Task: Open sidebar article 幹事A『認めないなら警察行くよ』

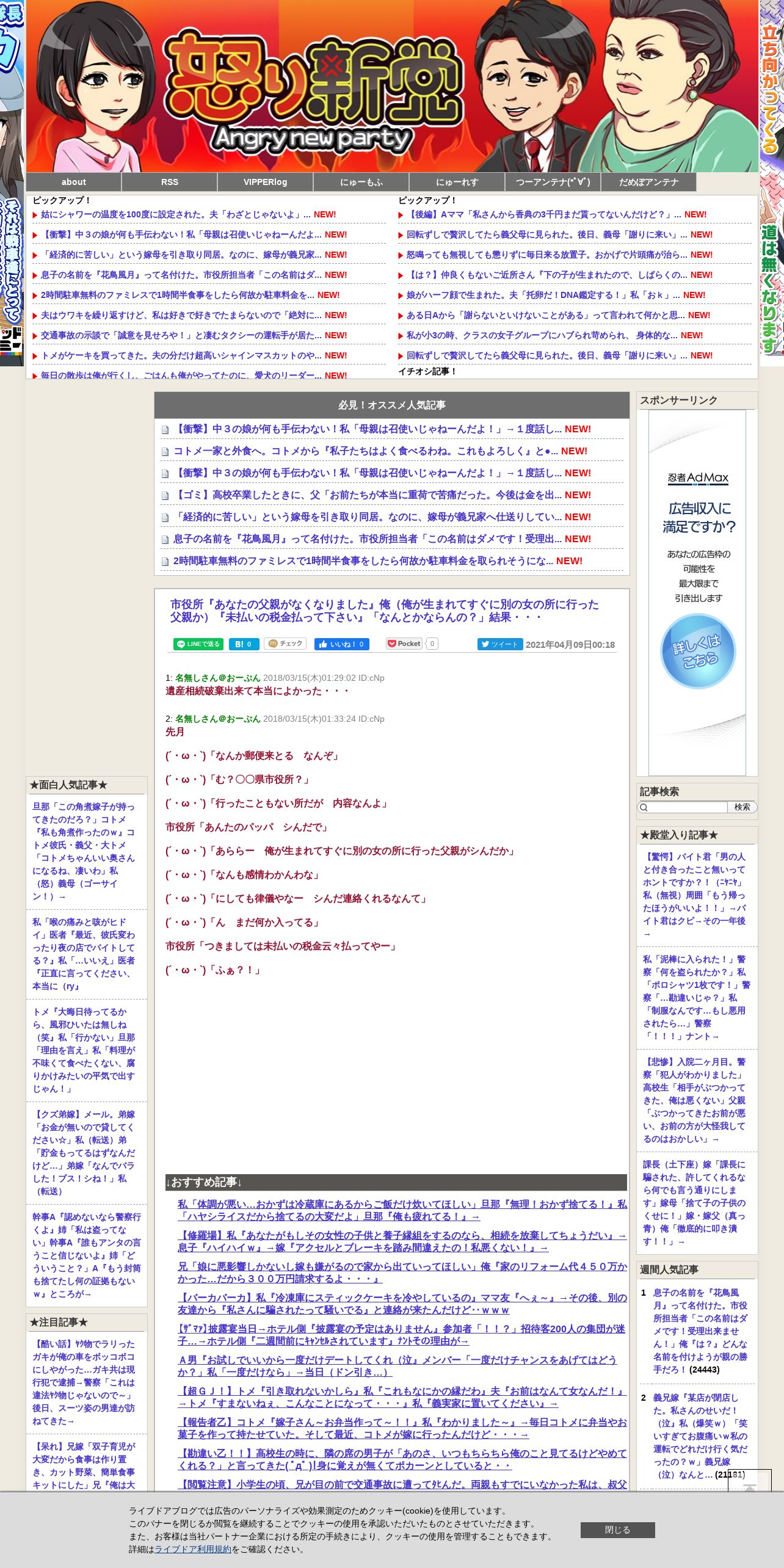Action: pos(87,1255)
